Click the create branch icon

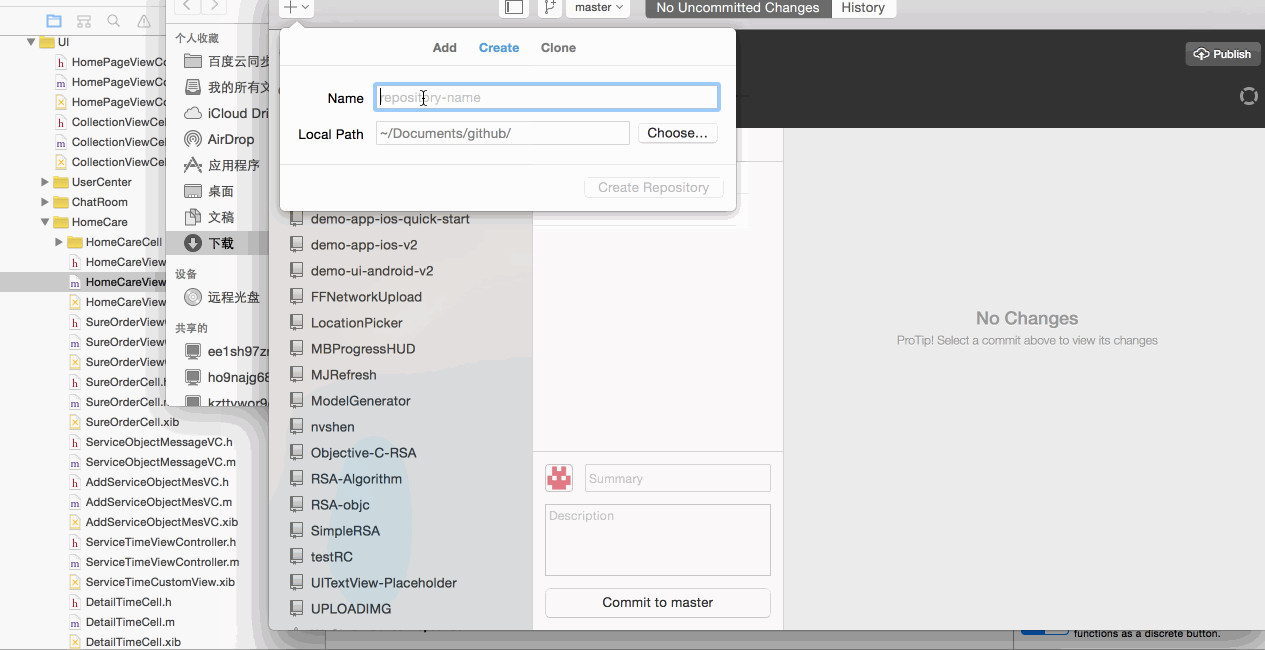pos(549,8)
